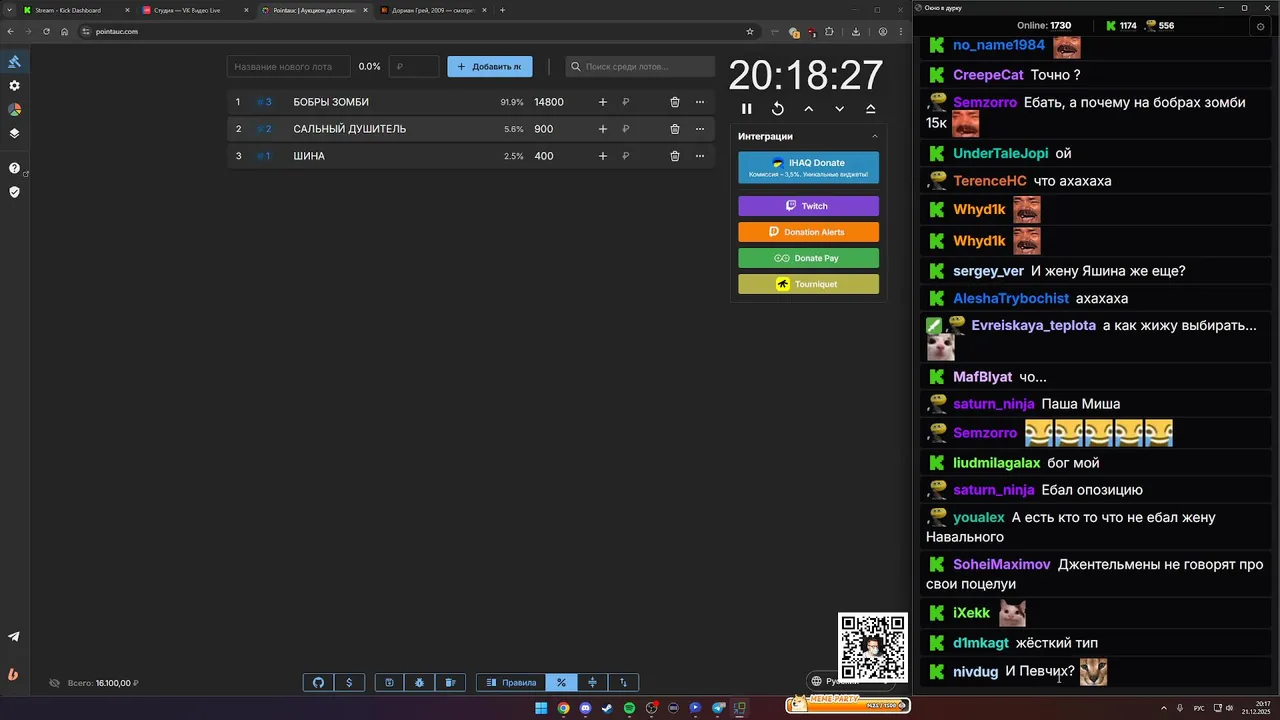
Task: Delete the САЛЬНЫЙ ДУШИТЕЛЬ lot
Action: tap(675, 129)
